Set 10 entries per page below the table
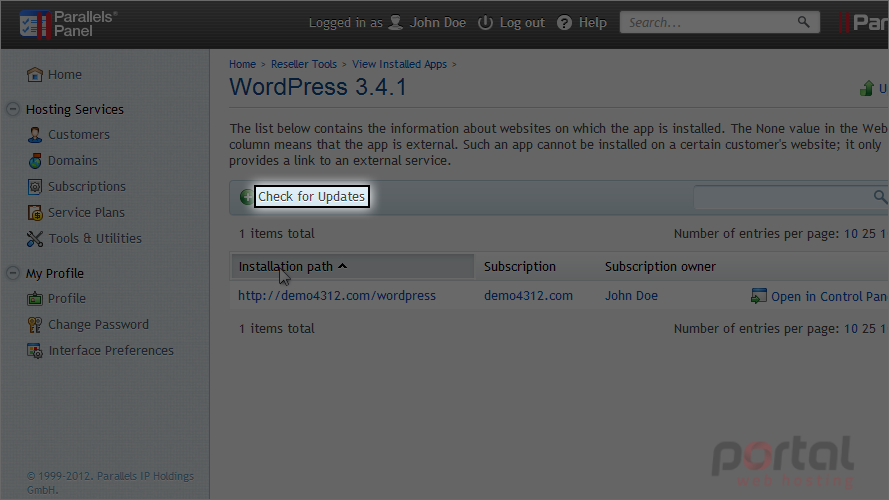This screenshot has height=500, width=889. [x=850, y=328]
